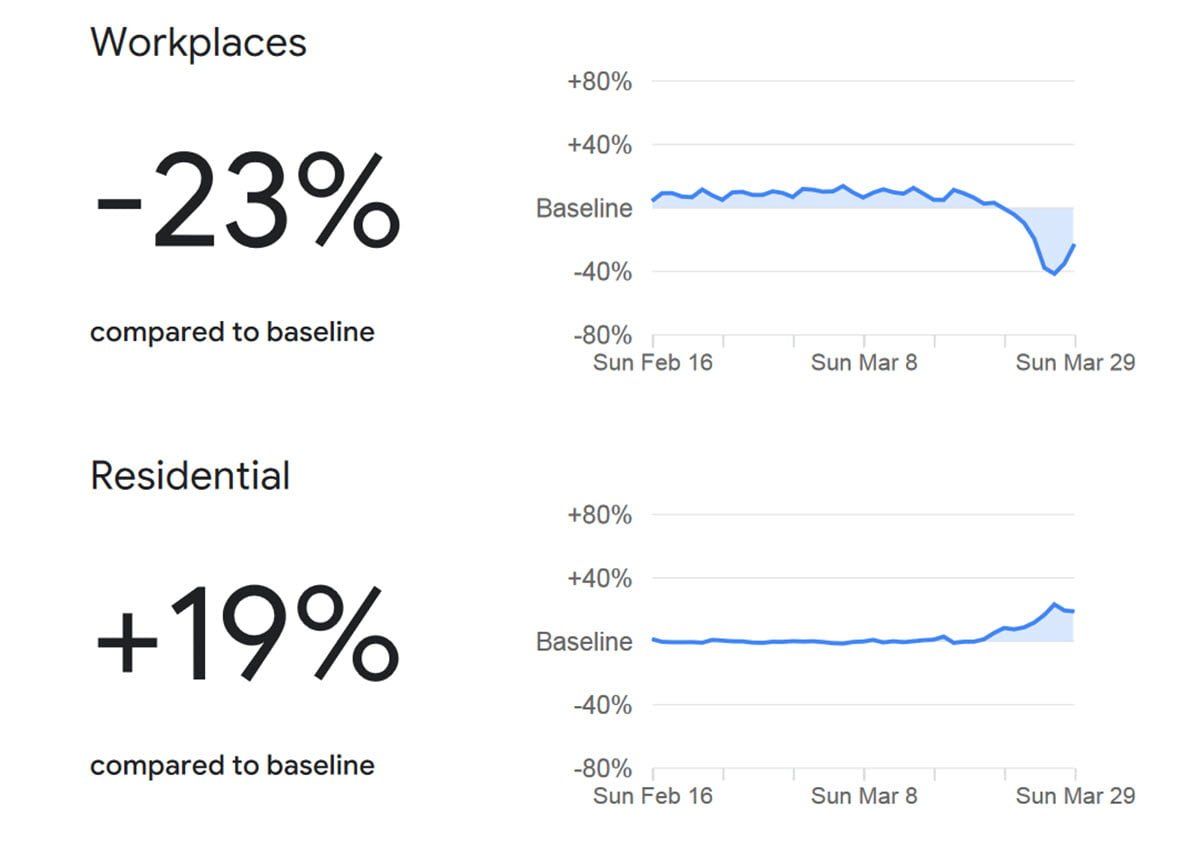Click the +40% label on the Residential chart
The image size is (1200, 845).
599,579
